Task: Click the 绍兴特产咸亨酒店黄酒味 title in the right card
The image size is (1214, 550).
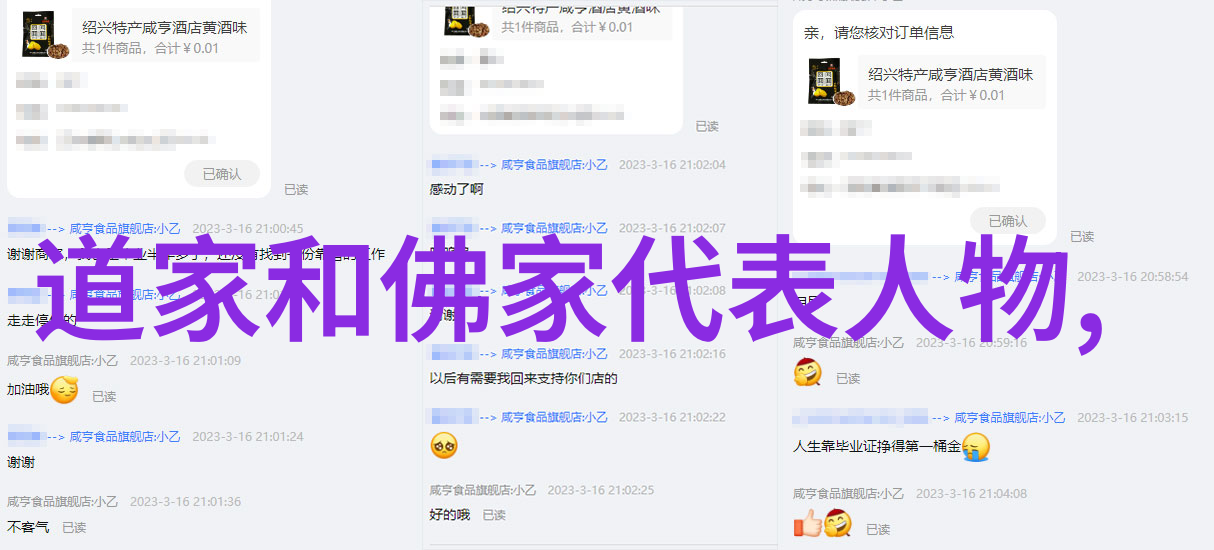Action: tap(951, 74)
